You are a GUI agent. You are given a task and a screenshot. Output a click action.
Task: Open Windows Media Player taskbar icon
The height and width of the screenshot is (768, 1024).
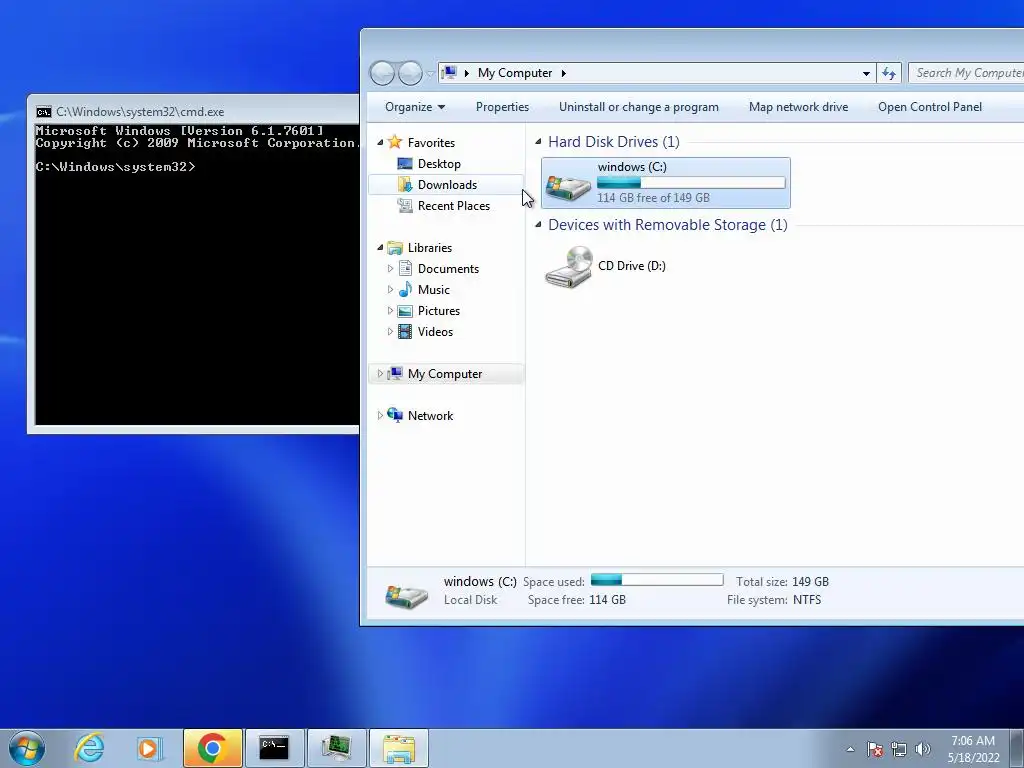pos(149,748)
